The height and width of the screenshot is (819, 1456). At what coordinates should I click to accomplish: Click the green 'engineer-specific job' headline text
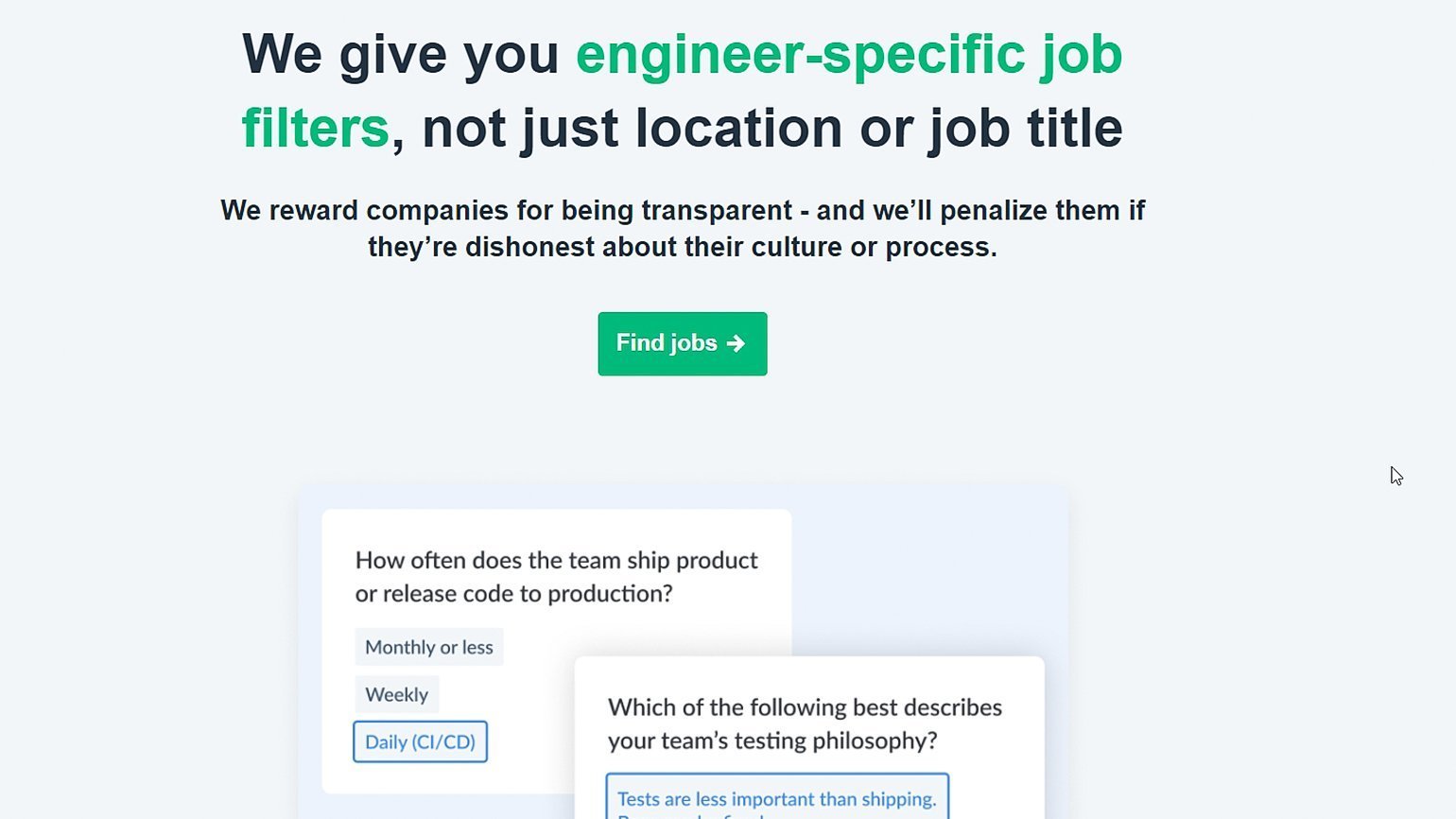pos(848,54)
